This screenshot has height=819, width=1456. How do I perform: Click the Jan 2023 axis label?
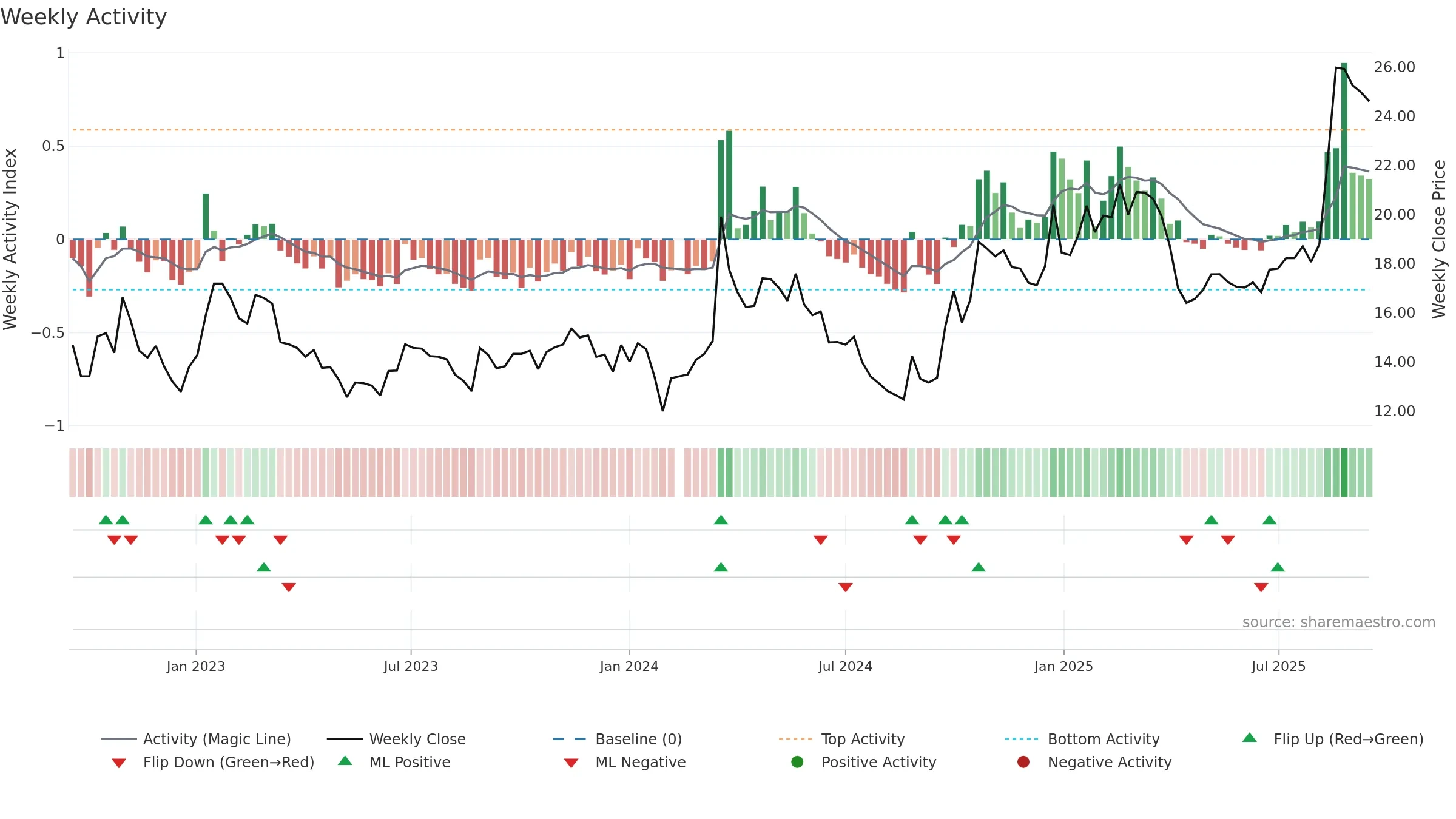click(x=196, y=666)
